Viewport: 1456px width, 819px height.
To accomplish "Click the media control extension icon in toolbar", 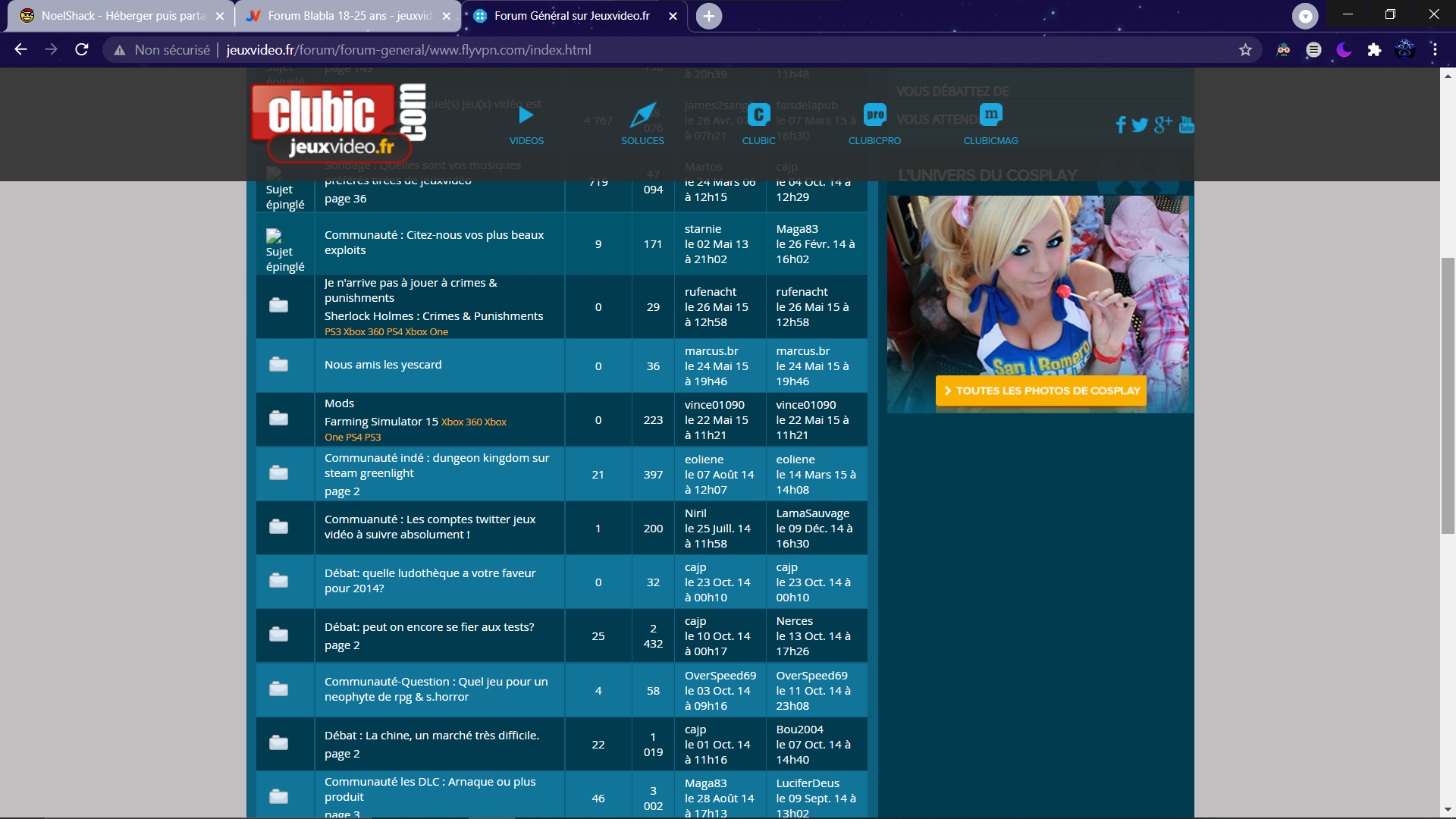I will [x=1313, y=50].
